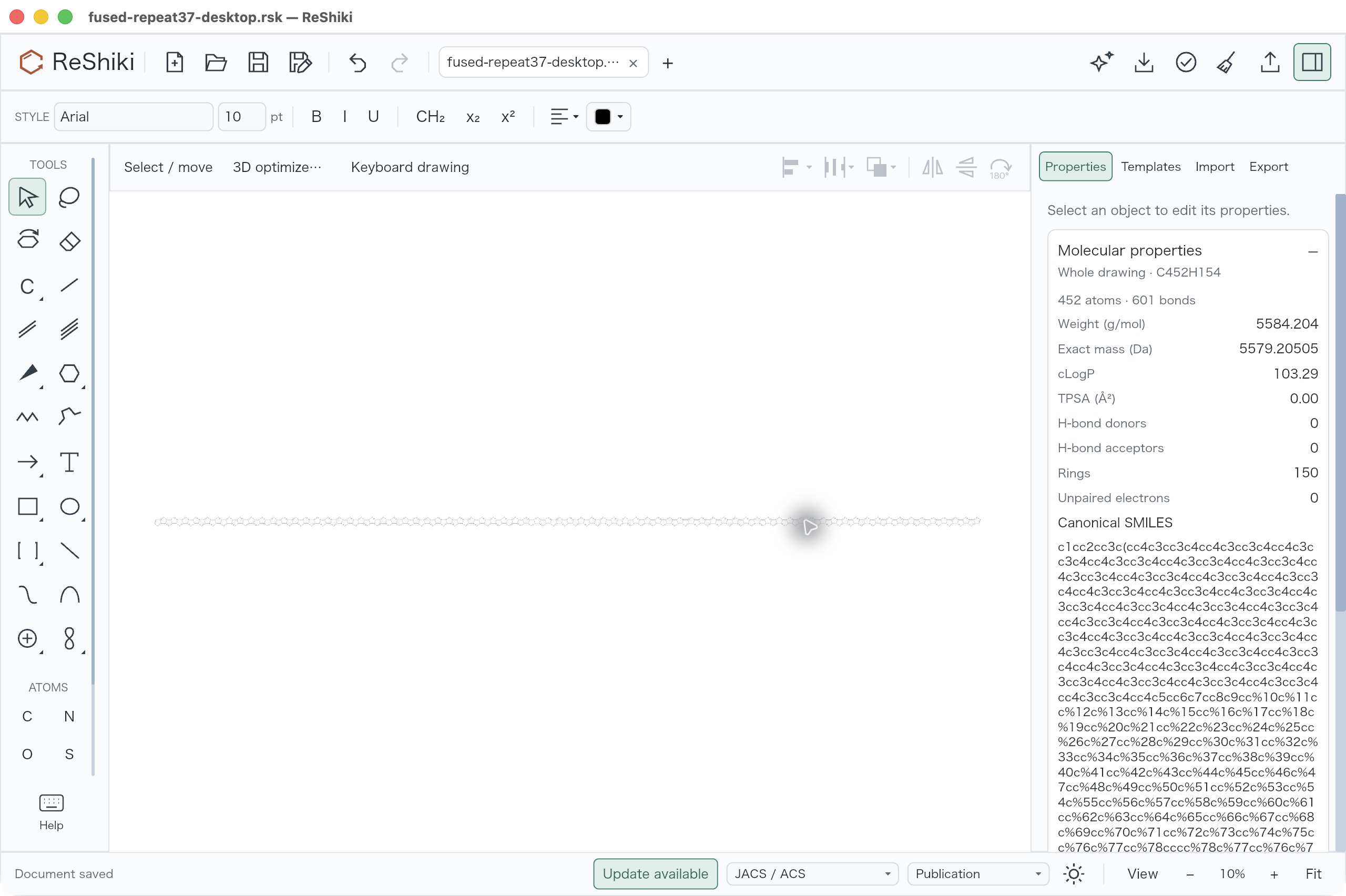Click the font size field

[x=242, y=117]
